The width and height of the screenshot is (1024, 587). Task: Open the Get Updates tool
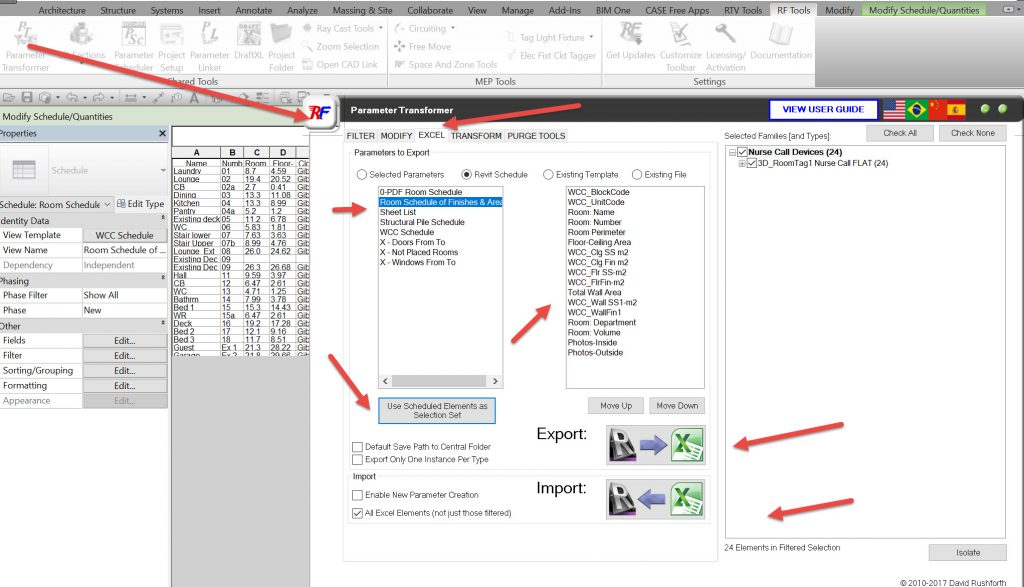[x=630, y=36]
